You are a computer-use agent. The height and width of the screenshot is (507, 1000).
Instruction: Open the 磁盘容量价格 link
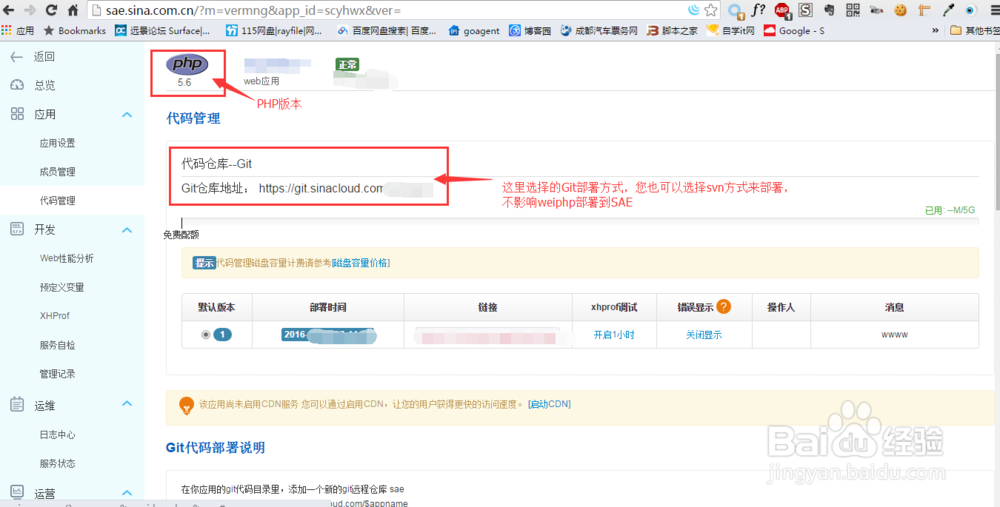tap(361, 263)
